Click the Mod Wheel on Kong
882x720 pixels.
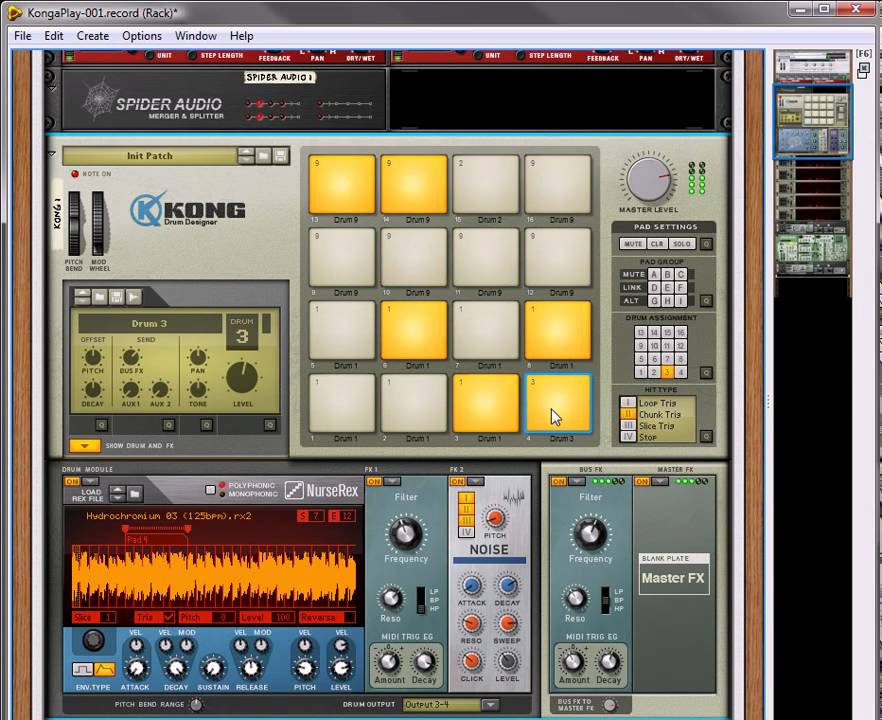coord(98,223)
